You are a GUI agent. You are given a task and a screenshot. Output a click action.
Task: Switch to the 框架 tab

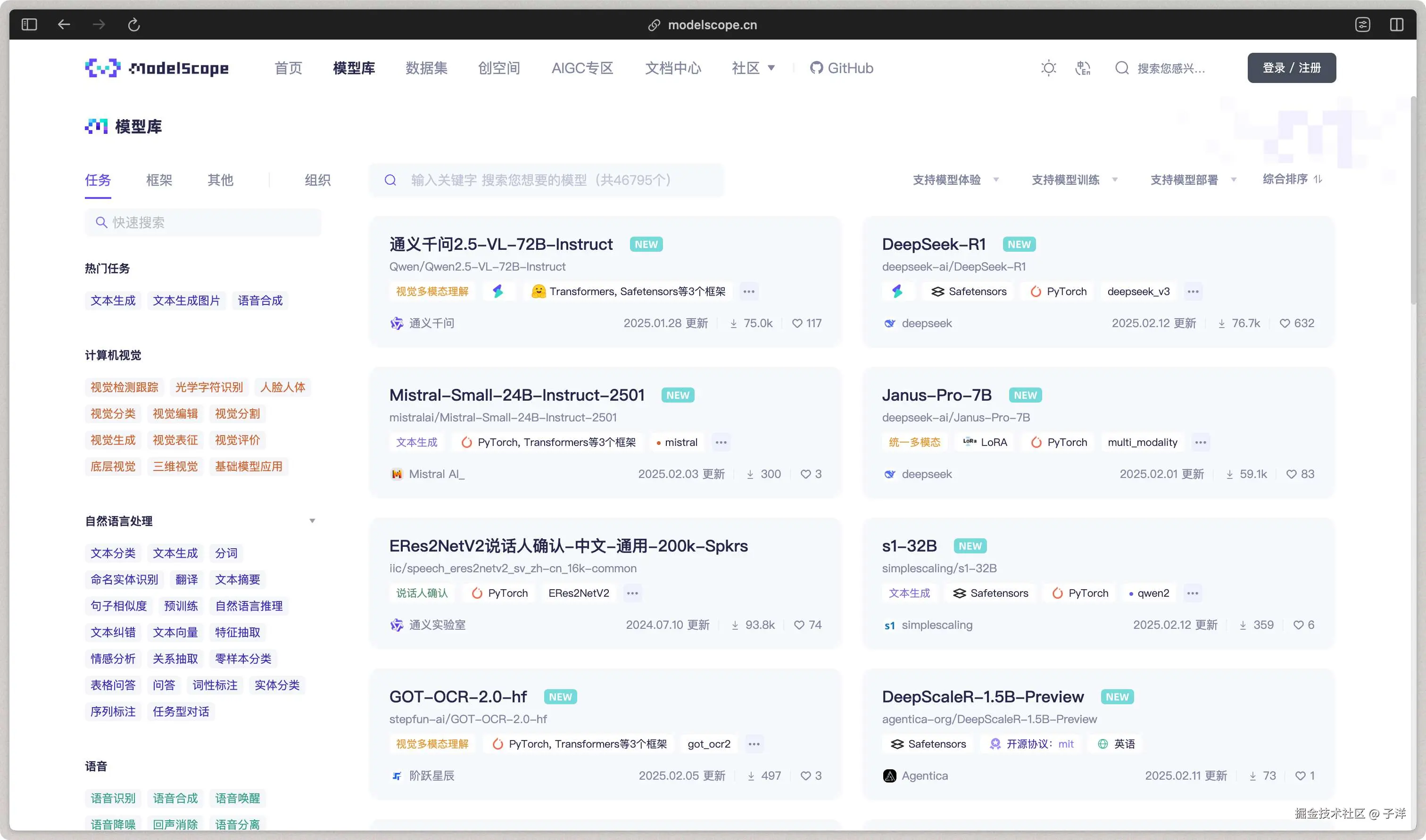(x=159, y=180)
